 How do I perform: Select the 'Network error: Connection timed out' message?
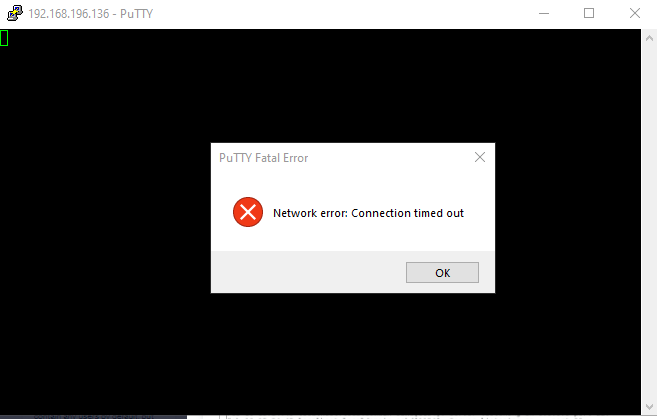point(368,213)
